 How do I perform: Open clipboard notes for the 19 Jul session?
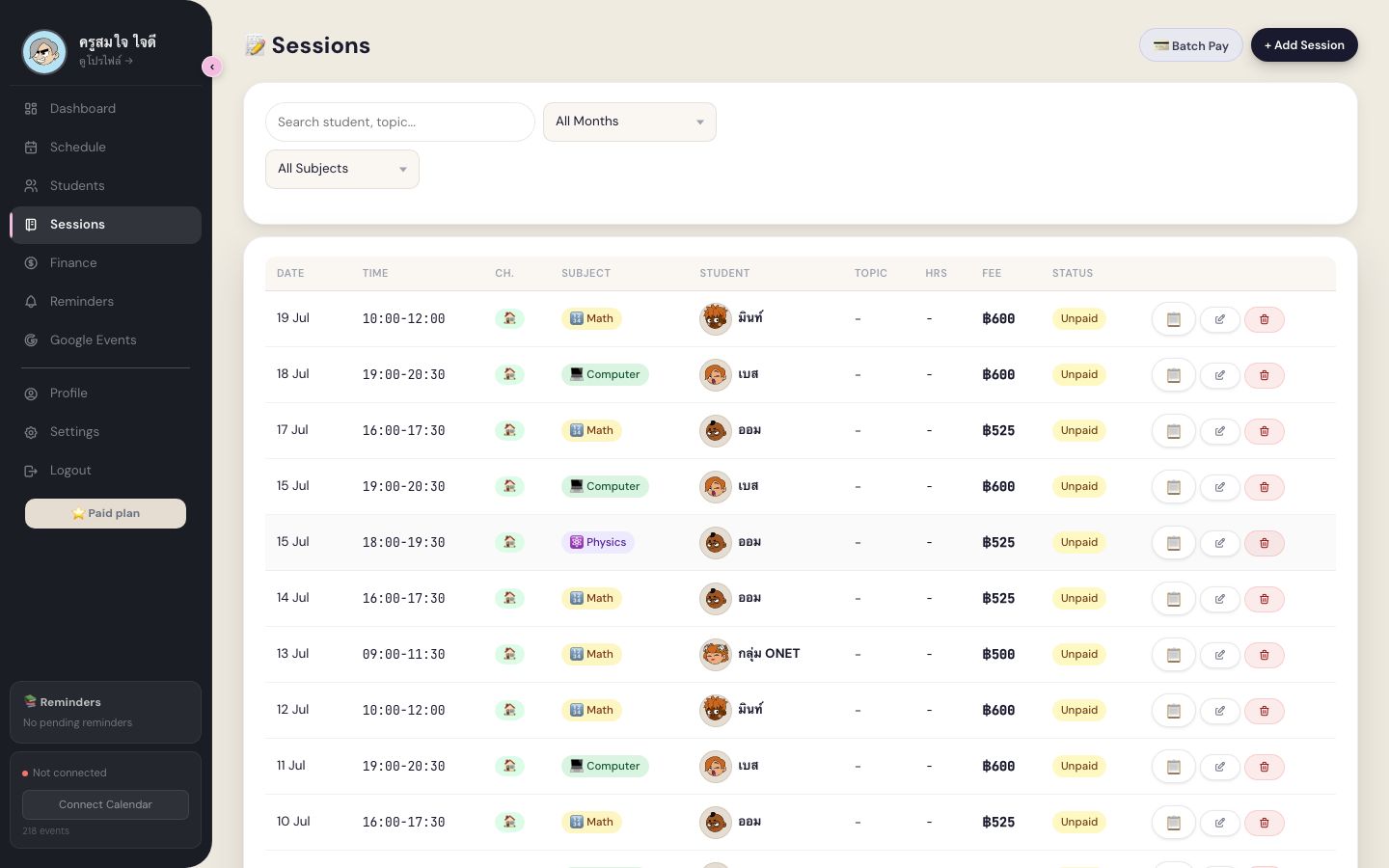pyautogui.click(x=1173, y=319)
